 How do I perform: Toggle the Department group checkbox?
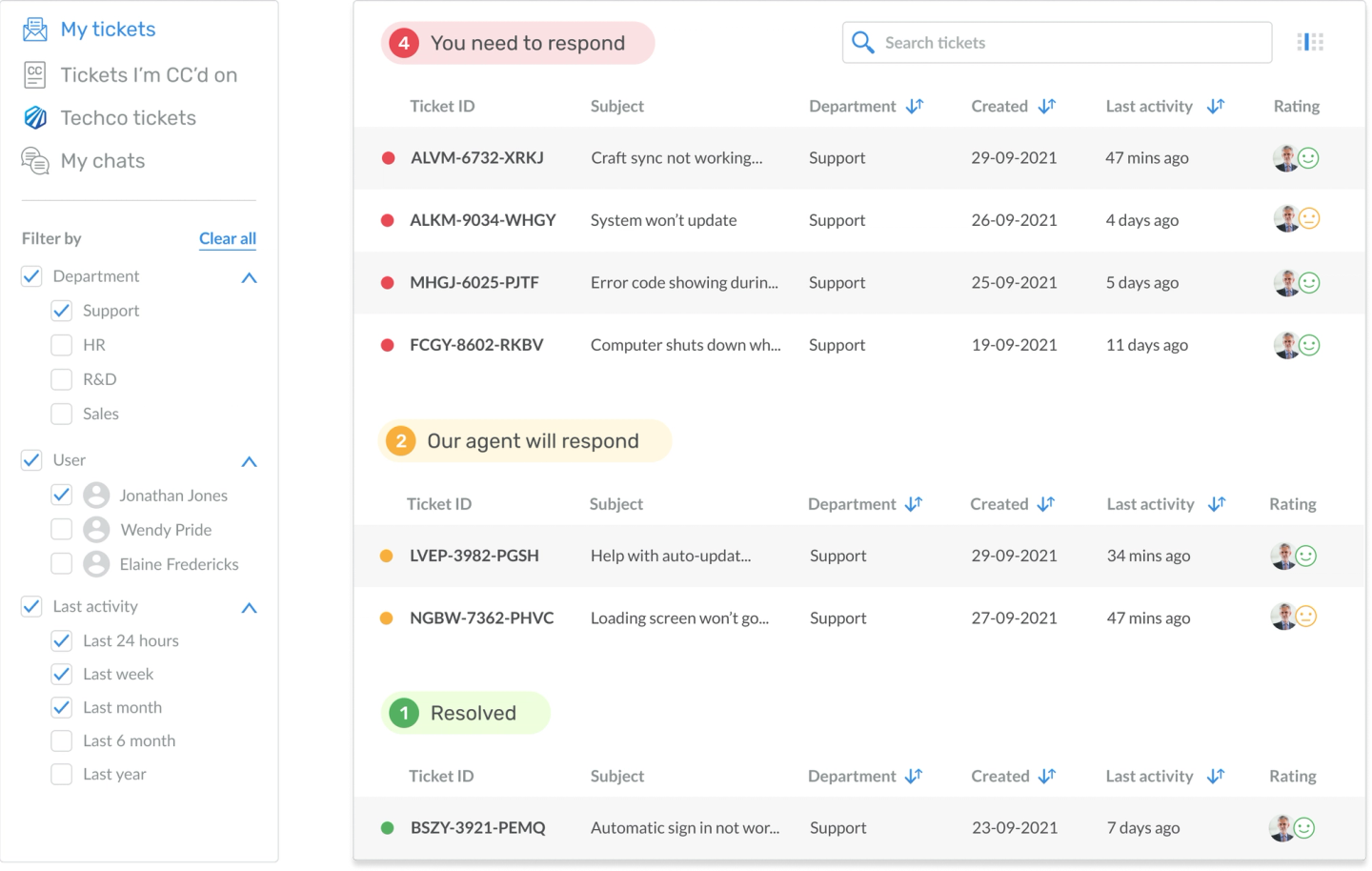[x=31, y=276]
